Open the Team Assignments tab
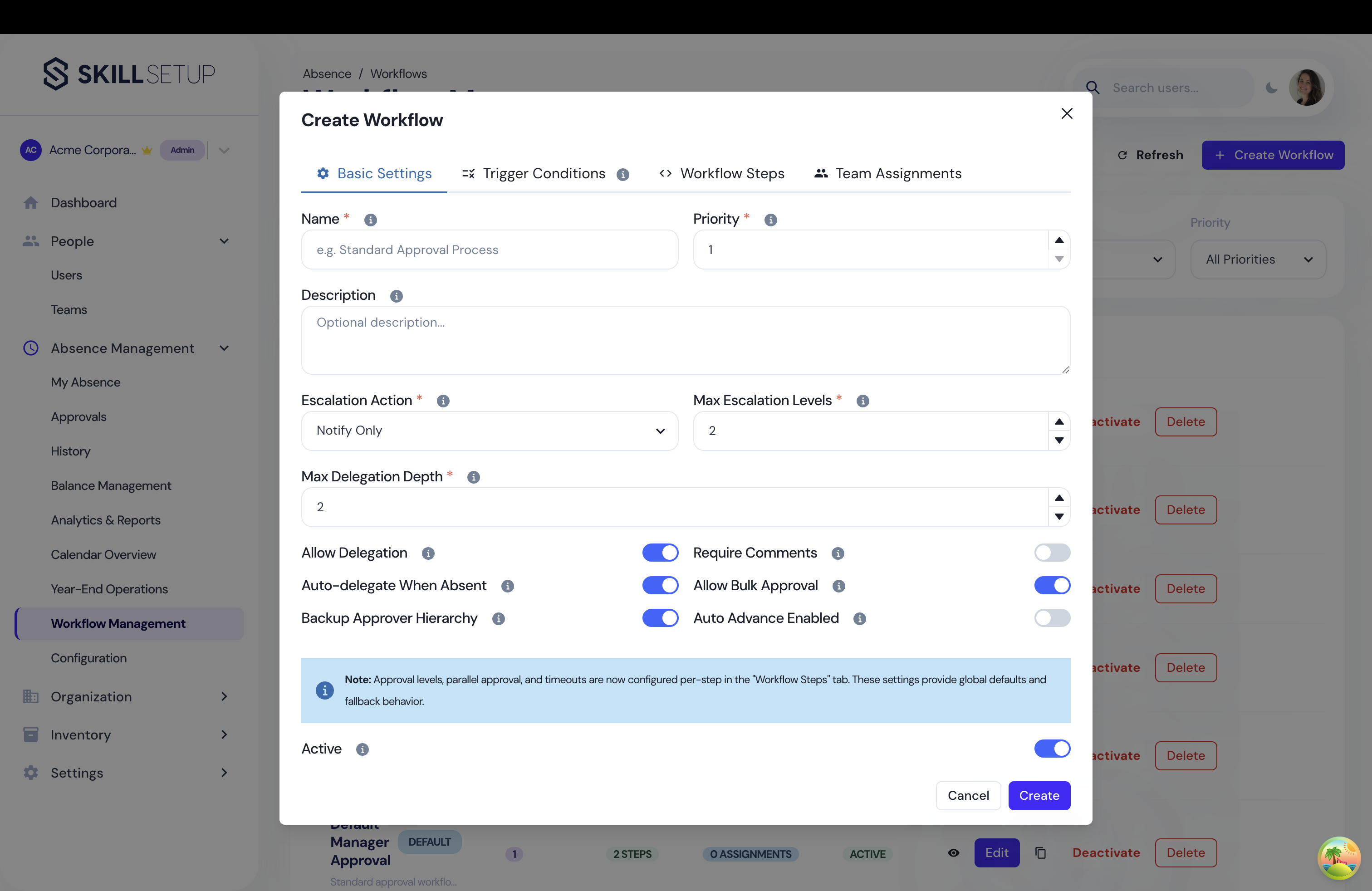 tap(898, 173)
